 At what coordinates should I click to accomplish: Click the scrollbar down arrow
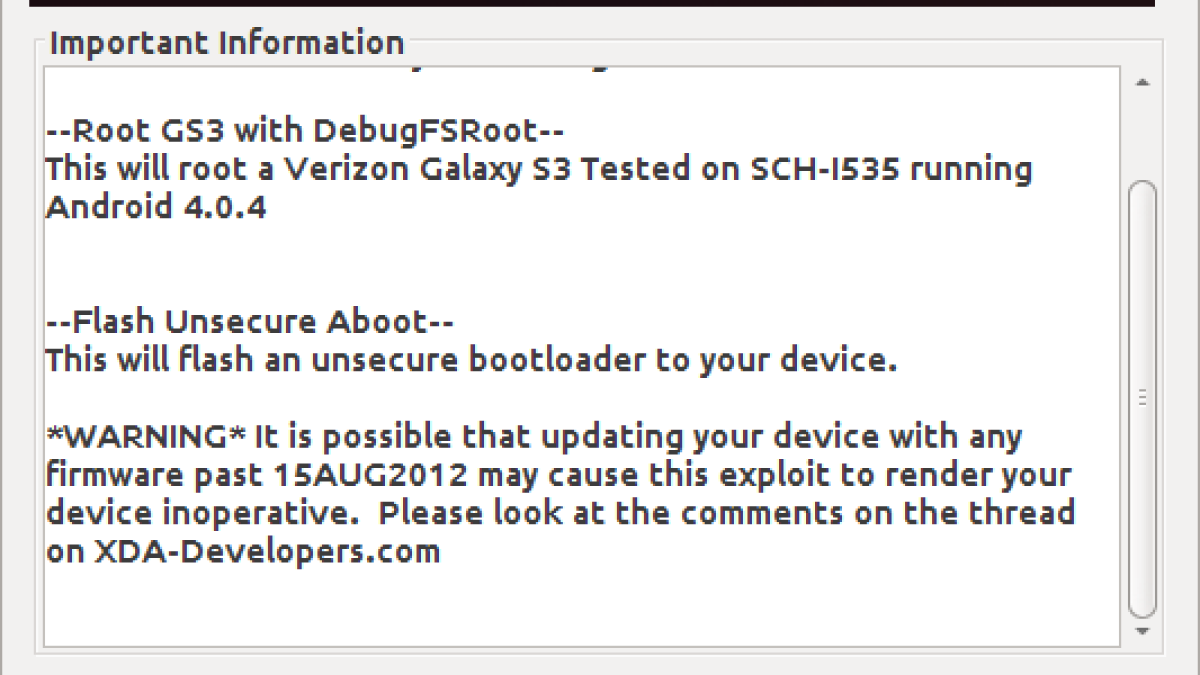[x=1142, y=631]
